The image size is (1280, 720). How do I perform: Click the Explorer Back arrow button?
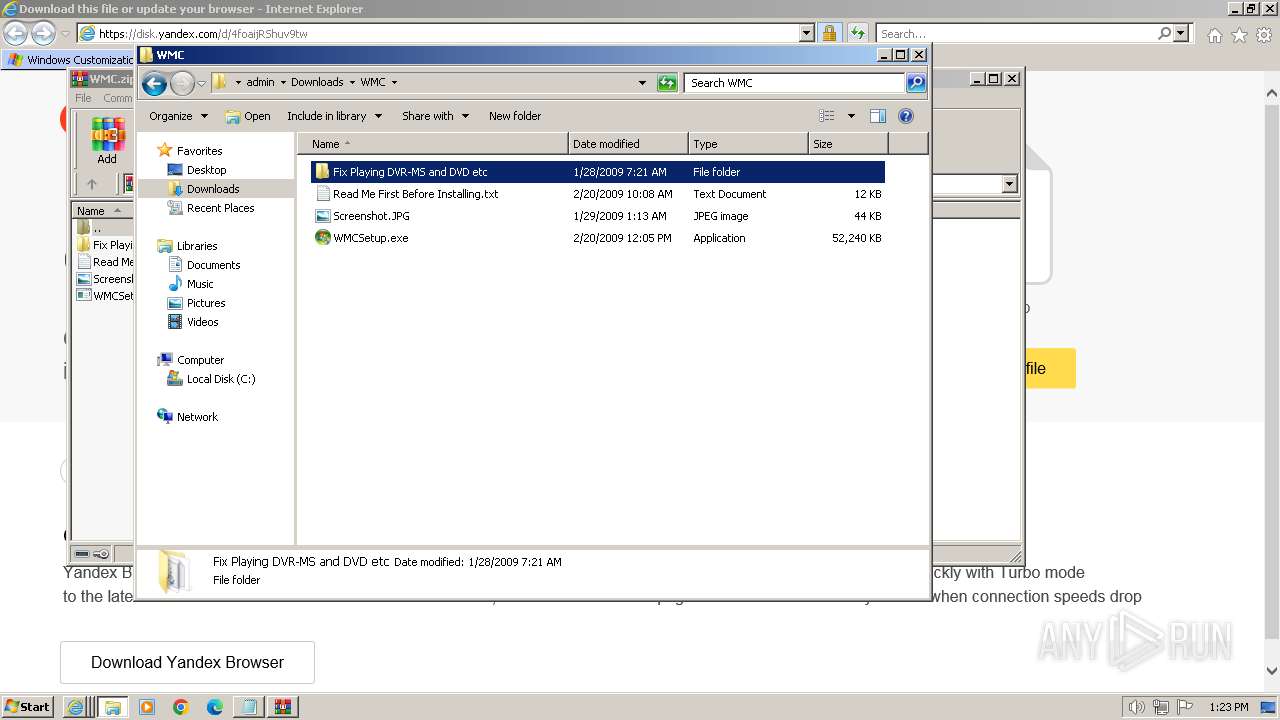tap(154, 83)
